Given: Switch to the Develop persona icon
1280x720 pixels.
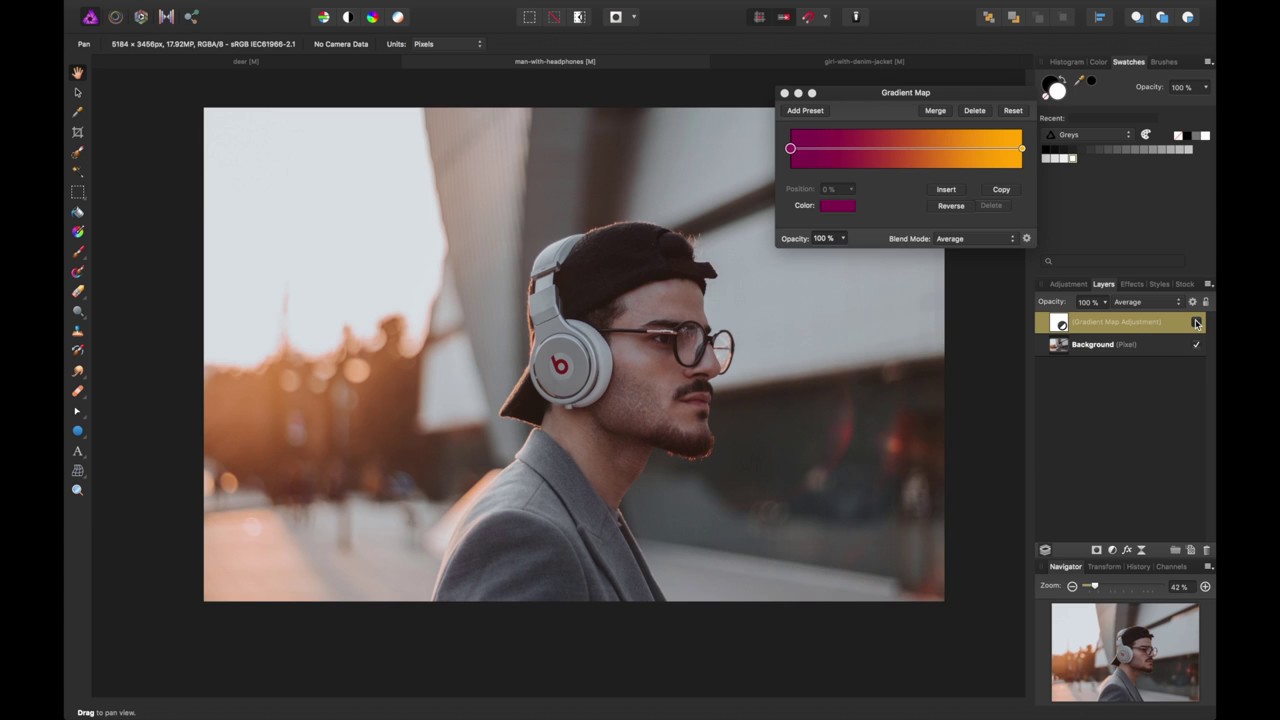Looking at the screenshot, I should point(141,17).
